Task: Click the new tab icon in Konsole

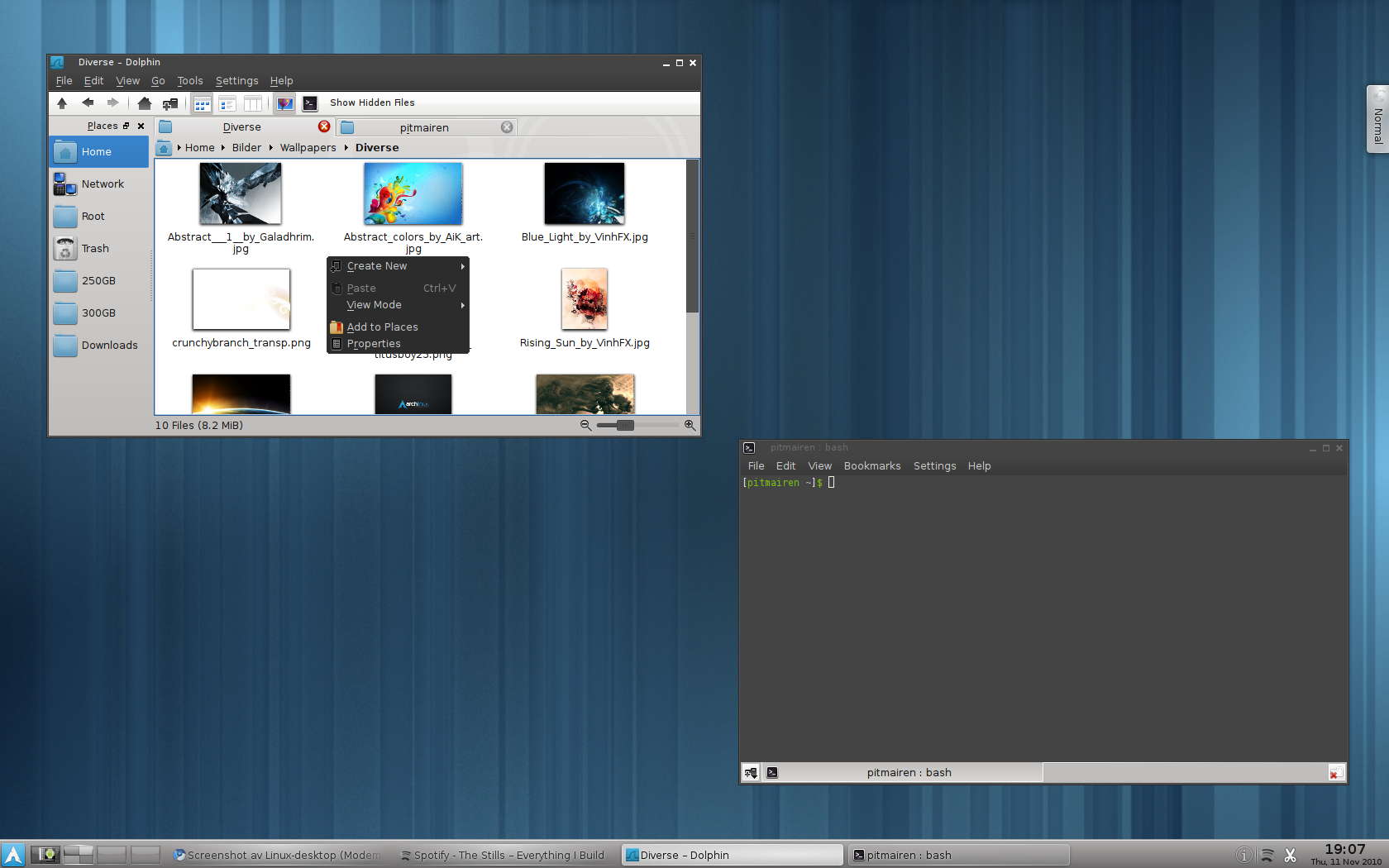Action: [751, 773]
